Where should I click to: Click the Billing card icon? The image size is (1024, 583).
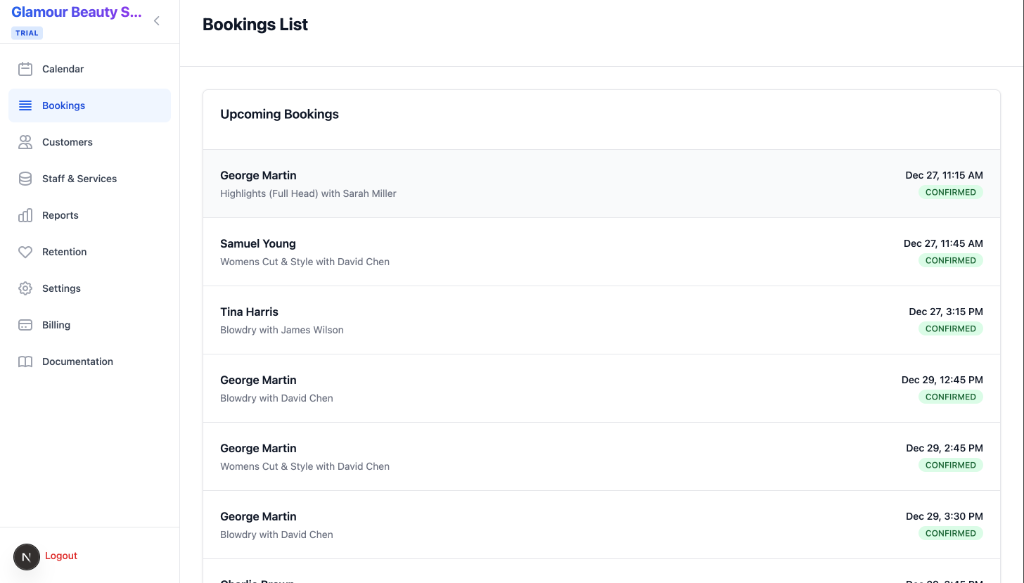(26, 325)
